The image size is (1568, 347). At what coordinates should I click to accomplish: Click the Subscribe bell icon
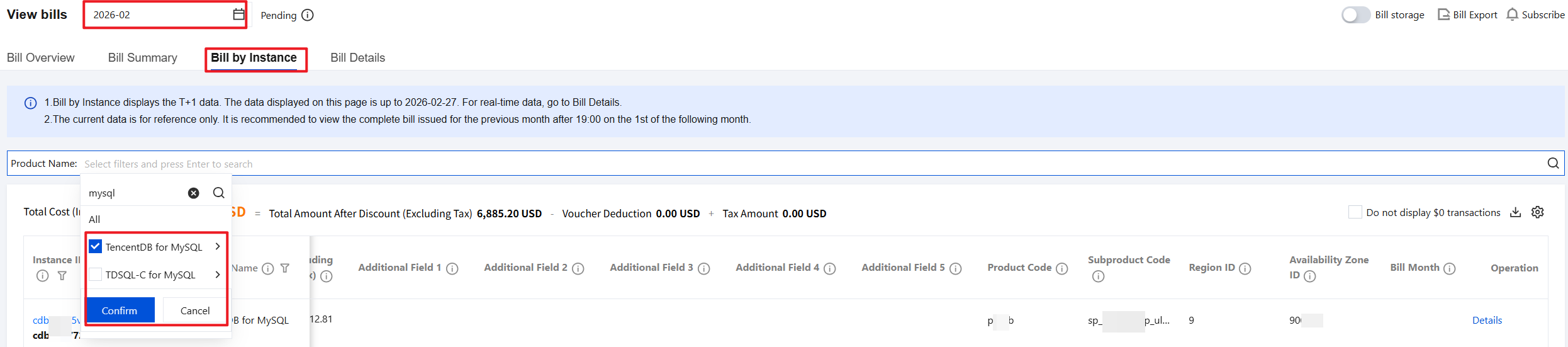1512,14
